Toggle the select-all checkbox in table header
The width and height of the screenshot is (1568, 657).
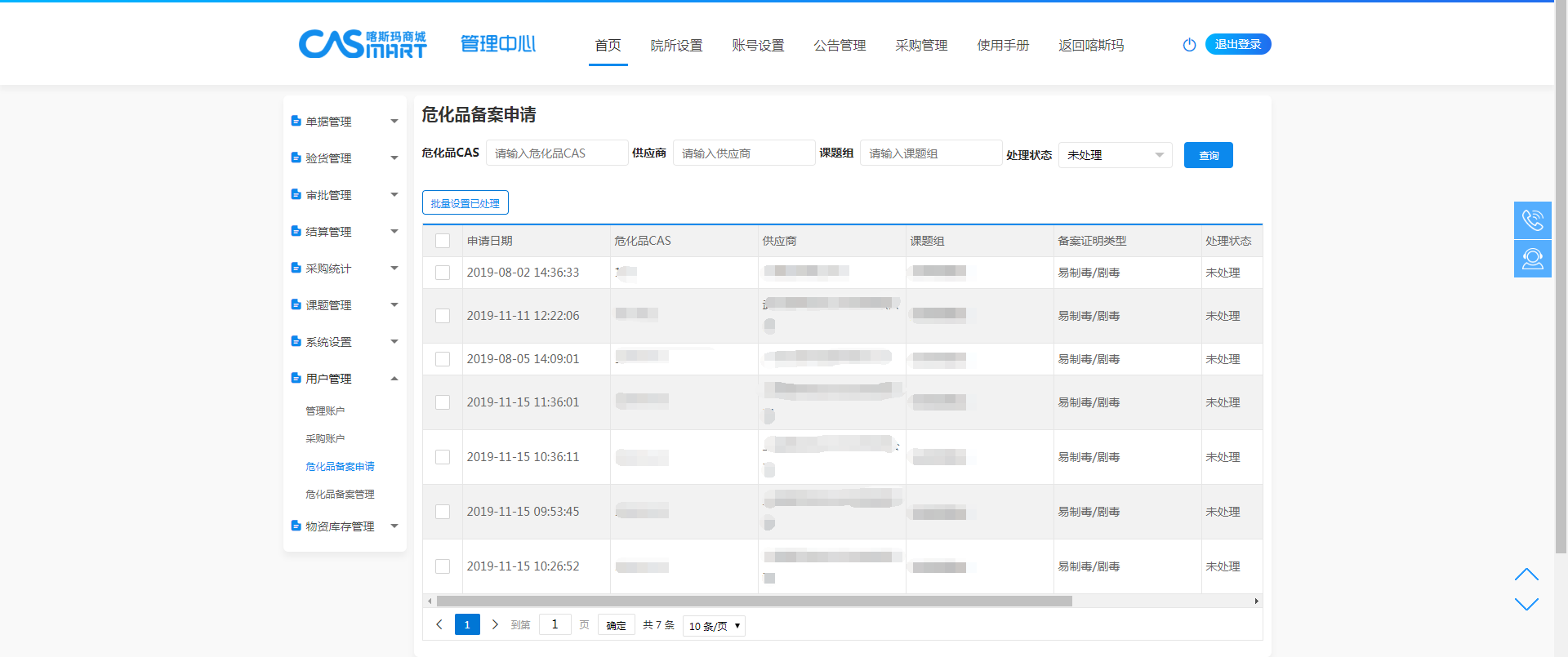(x=443, y=241)
